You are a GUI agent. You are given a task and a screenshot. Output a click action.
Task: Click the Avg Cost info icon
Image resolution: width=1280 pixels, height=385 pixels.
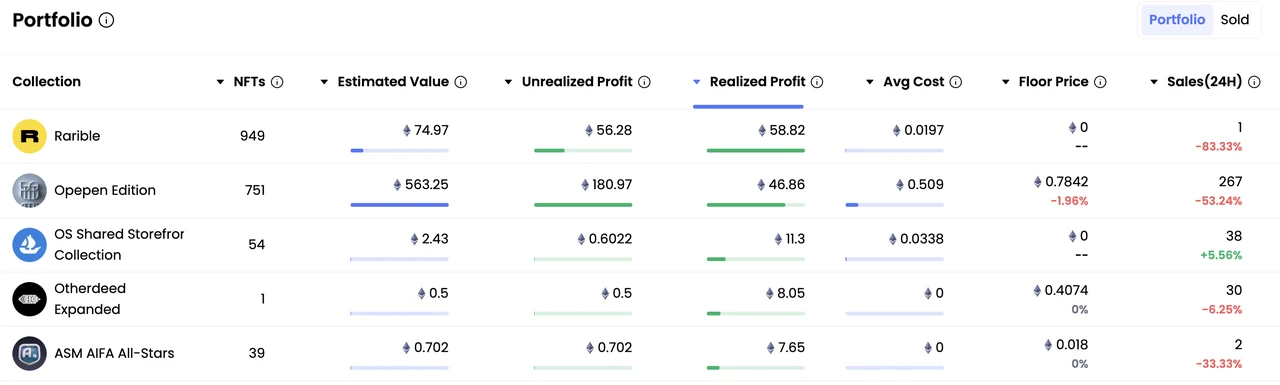coord(956,82)
